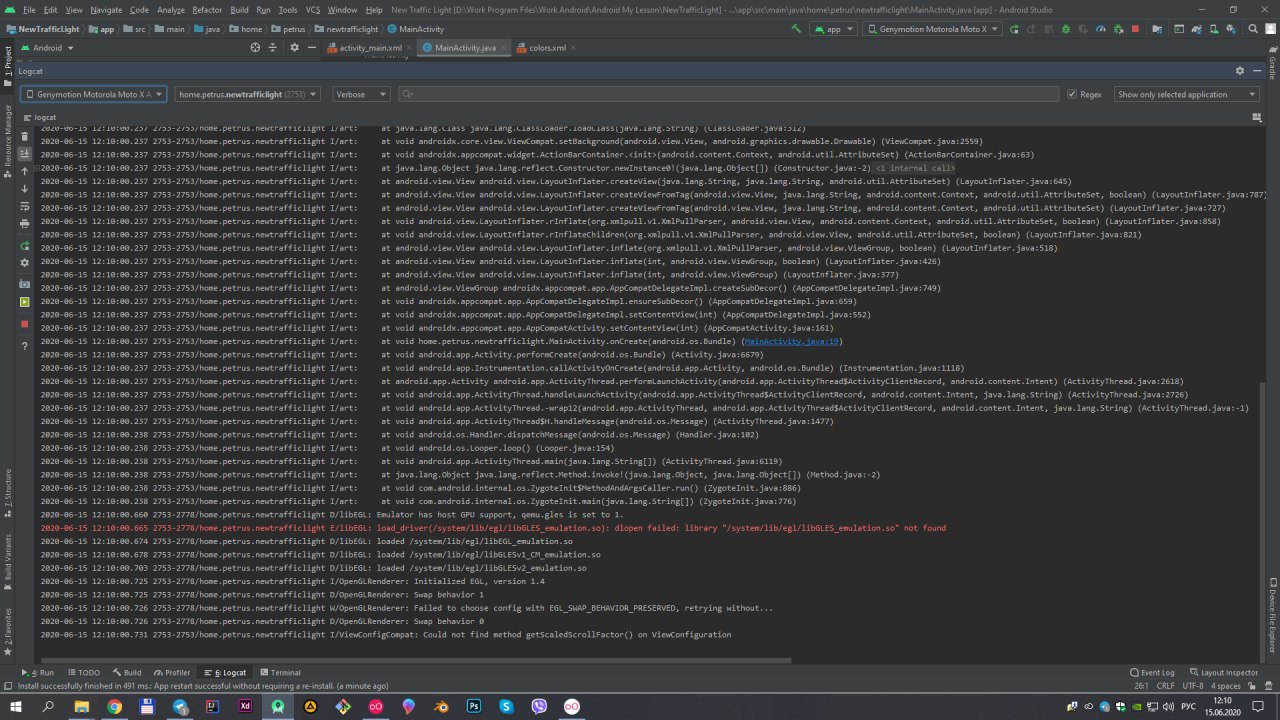Click the Apply Changes and Restart Activity icon
This screenshot has height=720, width=1280.
[1031, 29]
